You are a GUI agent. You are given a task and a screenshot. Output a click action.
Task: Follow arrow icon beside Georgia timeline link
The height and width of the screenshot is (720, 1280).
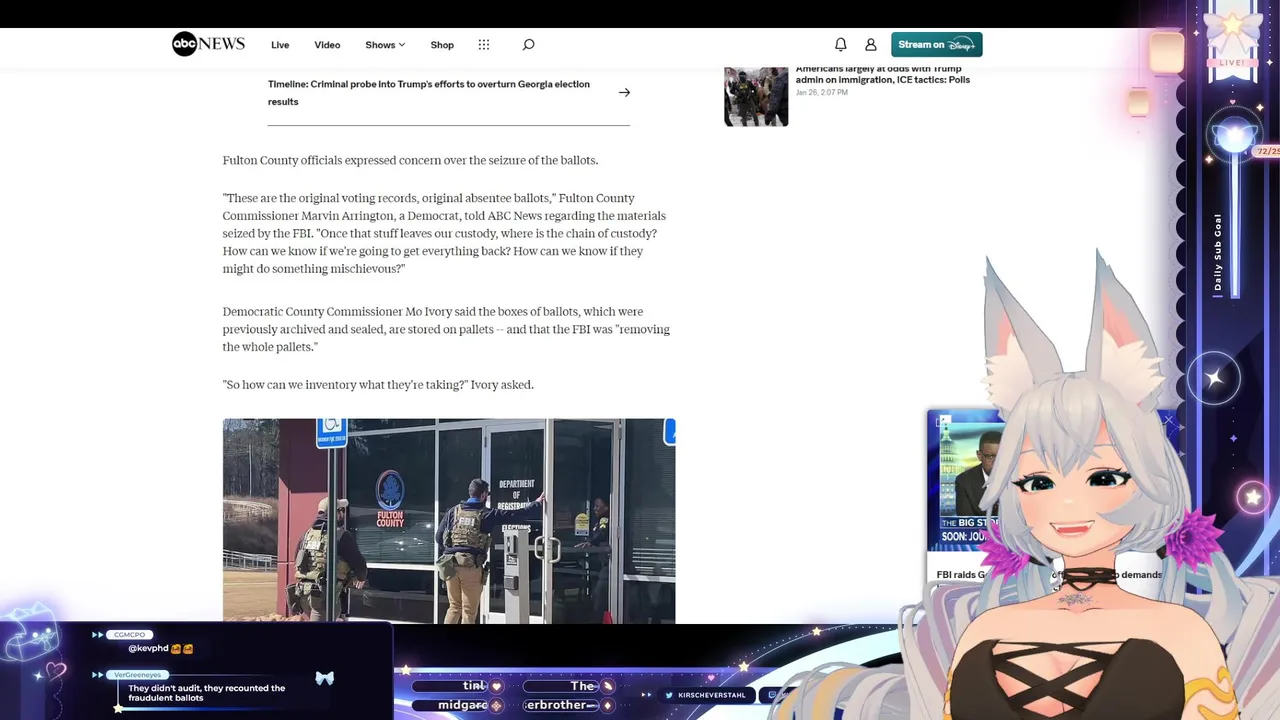tap(624, 92)
